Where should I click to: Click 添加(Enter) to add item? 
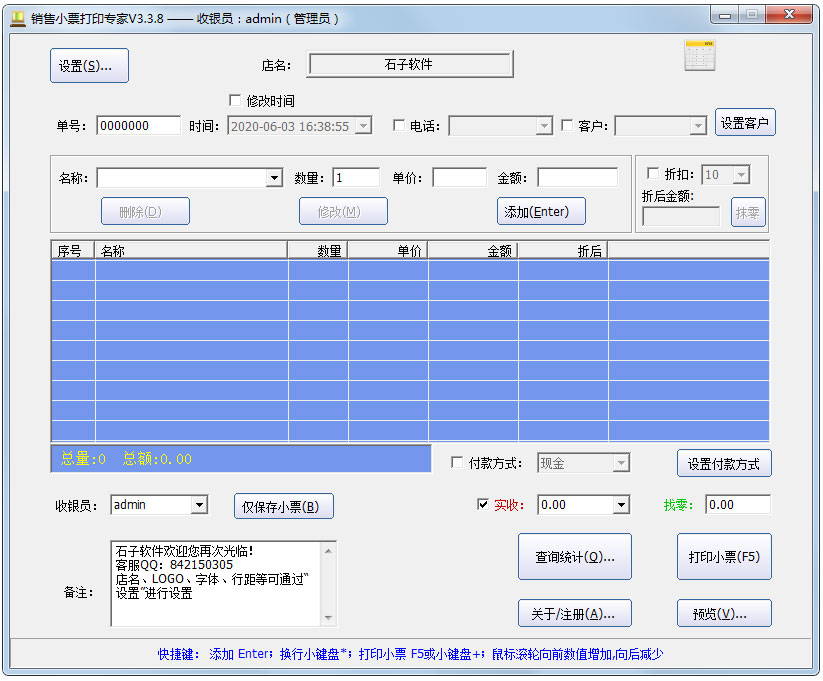coord(541,211)
